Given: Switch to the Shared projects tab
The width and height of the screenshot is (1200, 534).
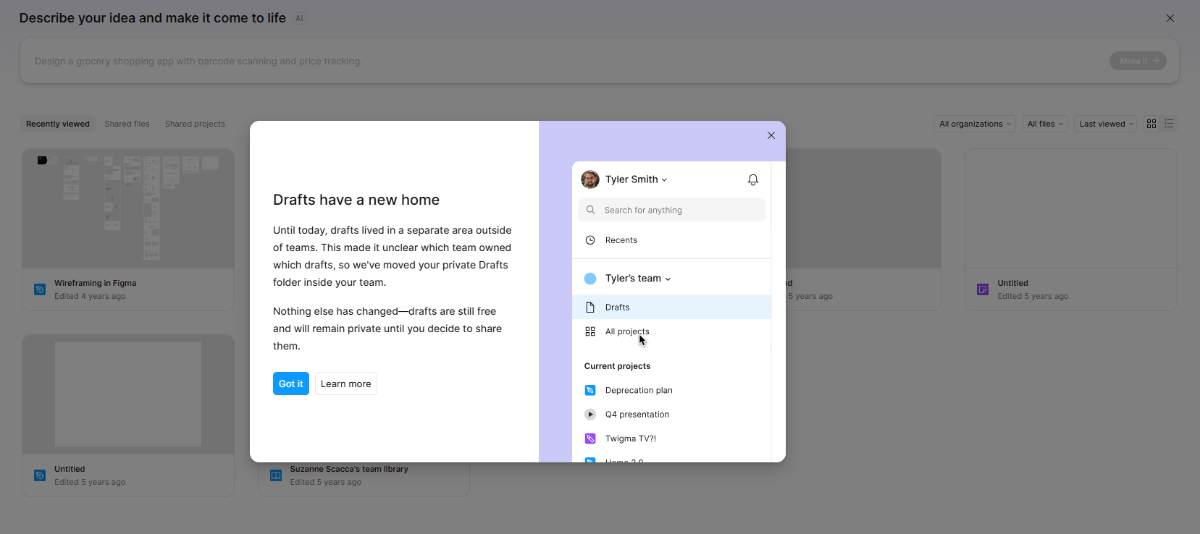Looking at the screenshot, I should click(x=195, y=124).
